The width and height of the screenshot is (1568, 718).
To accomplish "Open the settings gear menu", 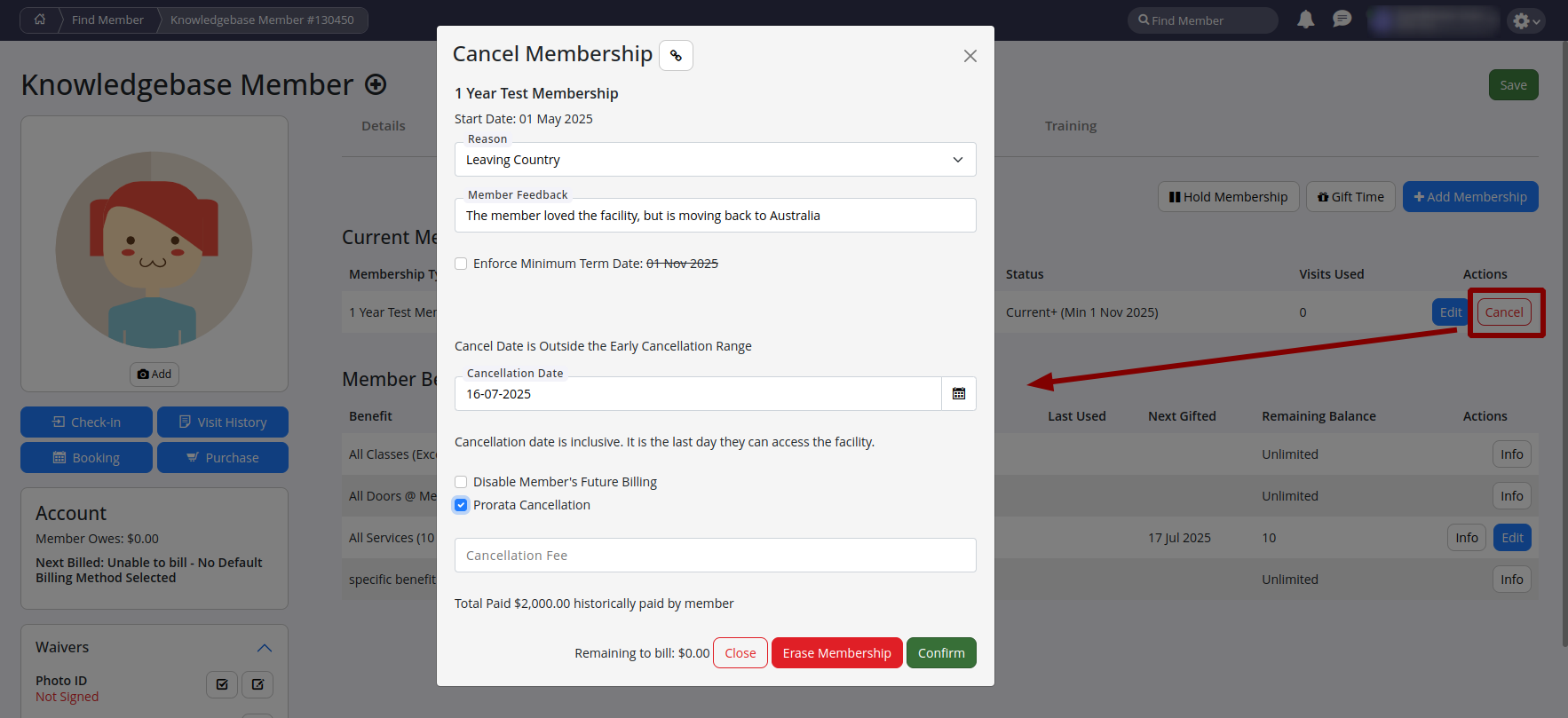I will pos(1524,20).
